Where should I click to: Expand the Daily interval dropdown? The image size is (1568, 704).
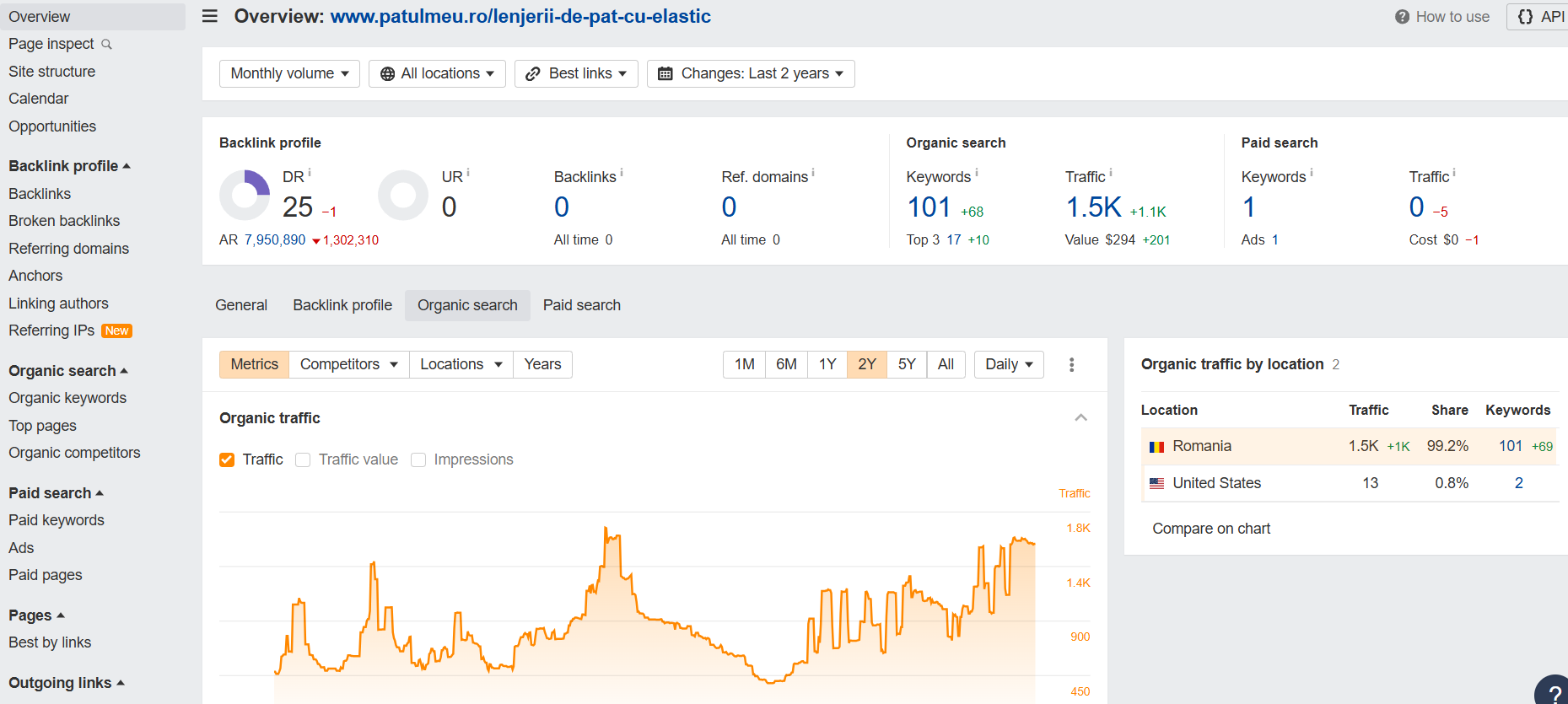pos(1009,364)
